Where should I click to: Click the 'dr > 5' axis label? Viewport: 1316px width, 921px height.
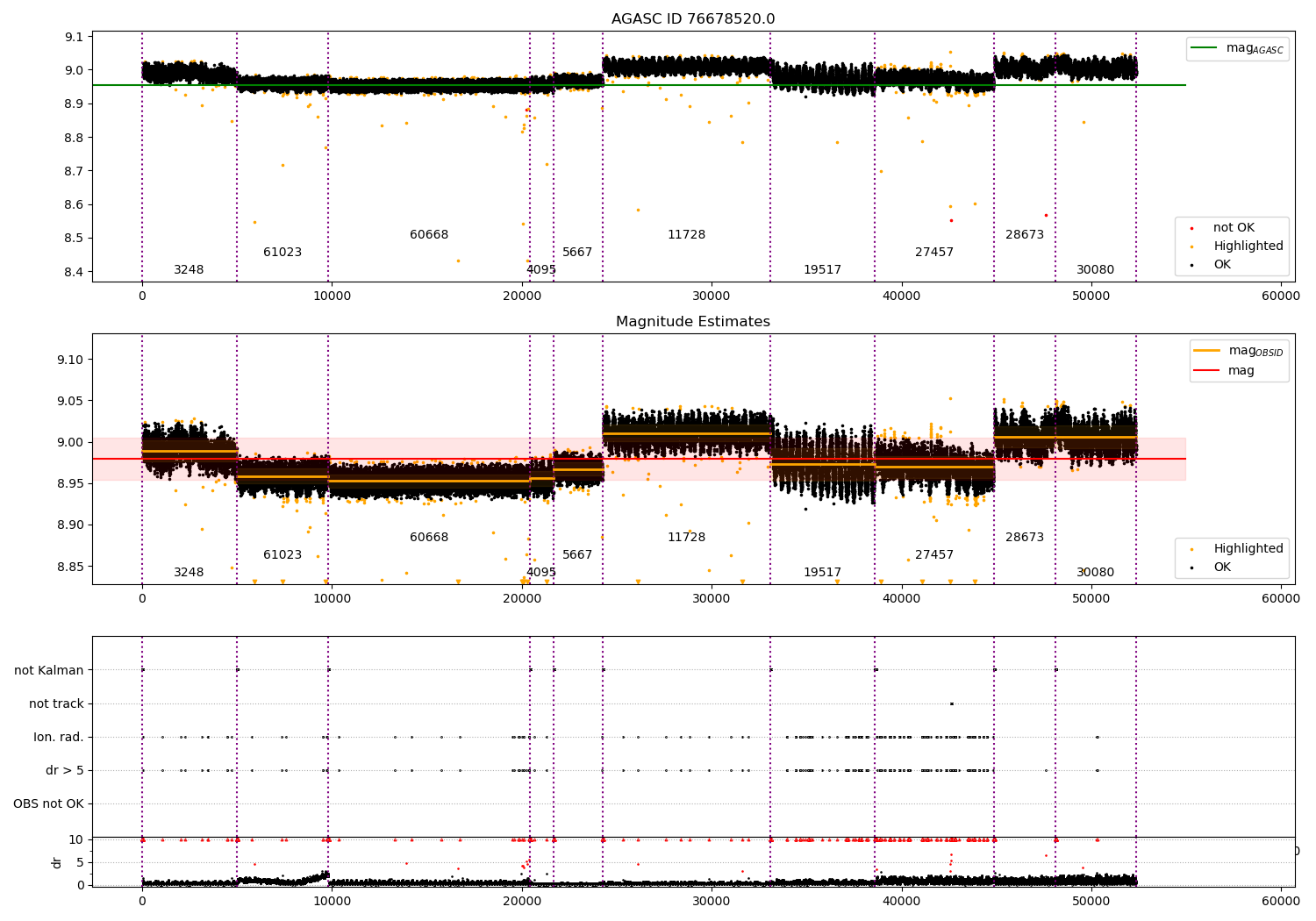[x=65, y=771]
